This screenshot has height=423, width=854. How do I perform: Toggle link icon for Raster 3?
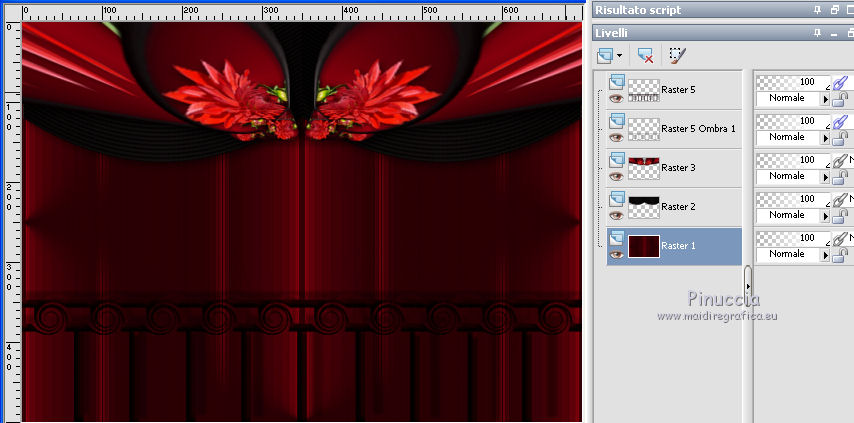(x=840, y=161)
